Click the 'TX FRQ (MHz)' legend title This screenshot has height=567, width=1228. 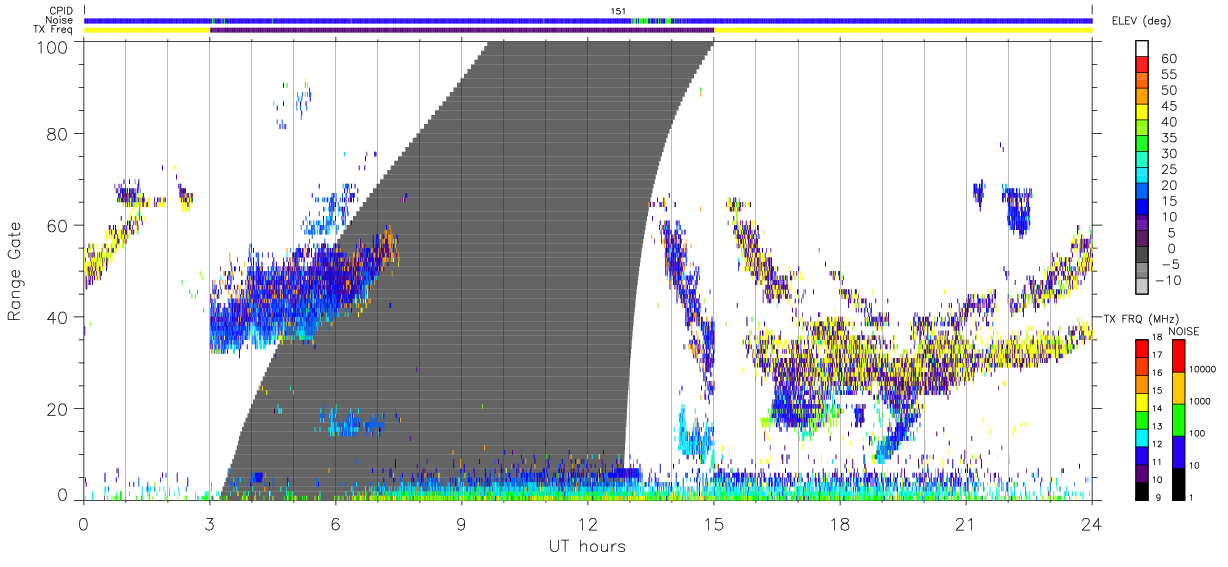[1142, 318]
